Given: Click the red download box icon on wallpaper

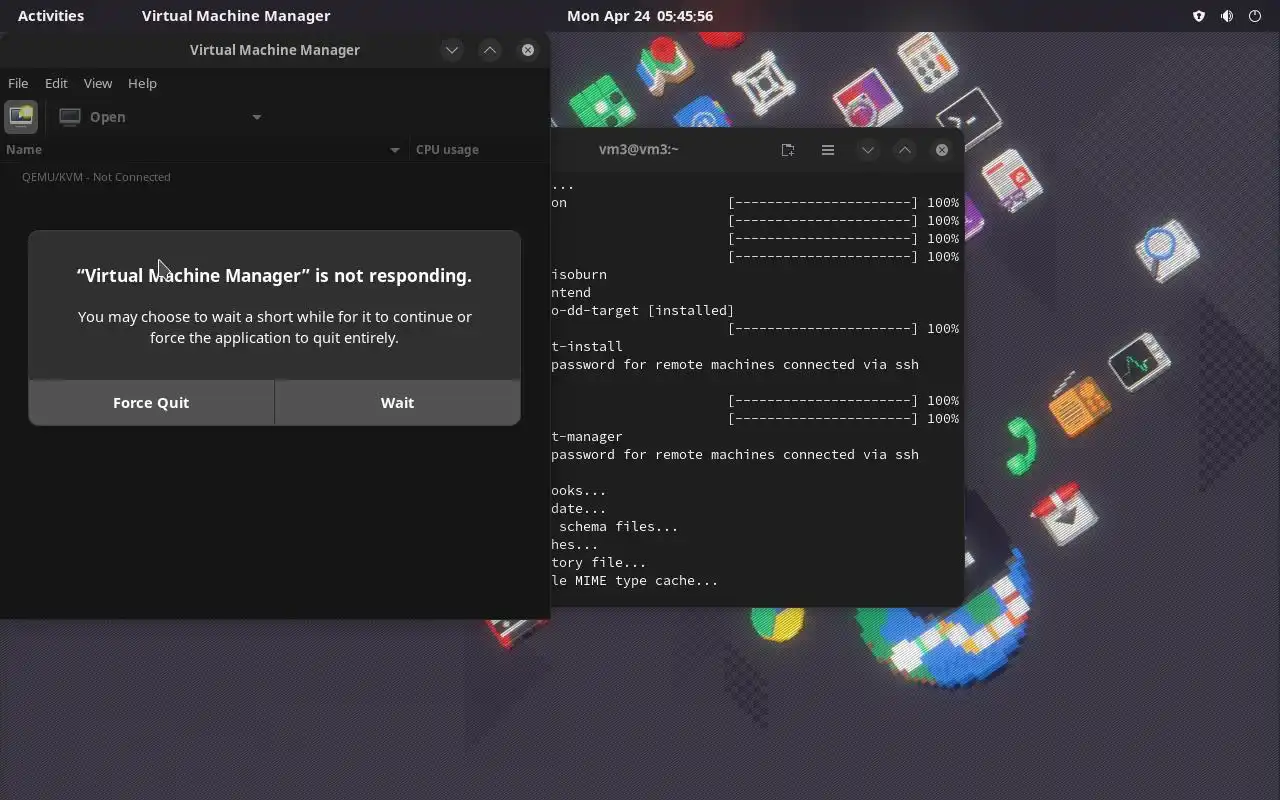Looking at the screenshot, I should (1064, 513).
